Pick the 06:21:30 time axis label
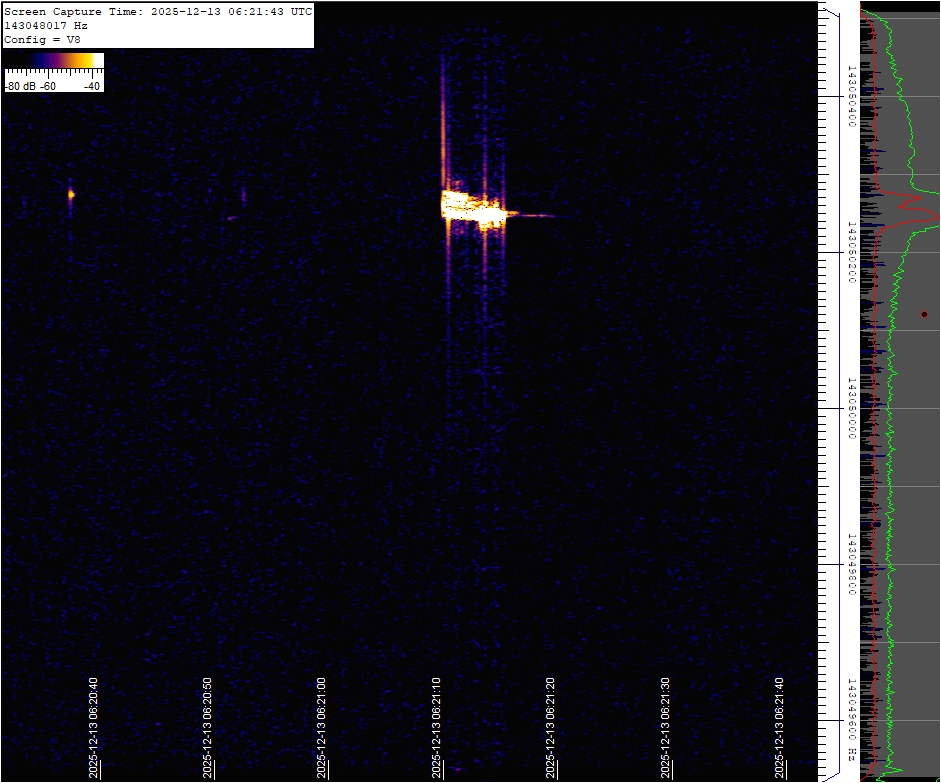The height and width of the screenshot is (783, 941). (x=666, y=727)
